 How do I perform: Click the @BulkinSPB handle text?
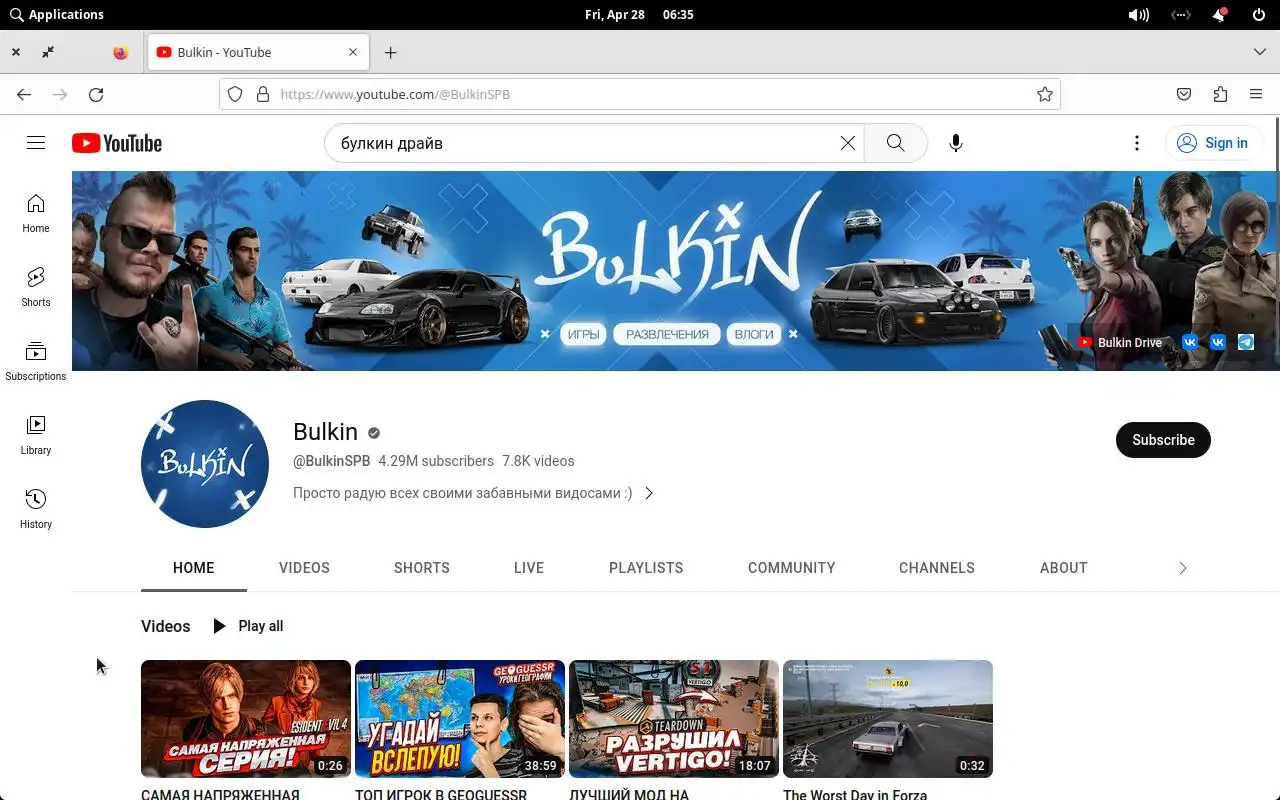coord(332,461)
